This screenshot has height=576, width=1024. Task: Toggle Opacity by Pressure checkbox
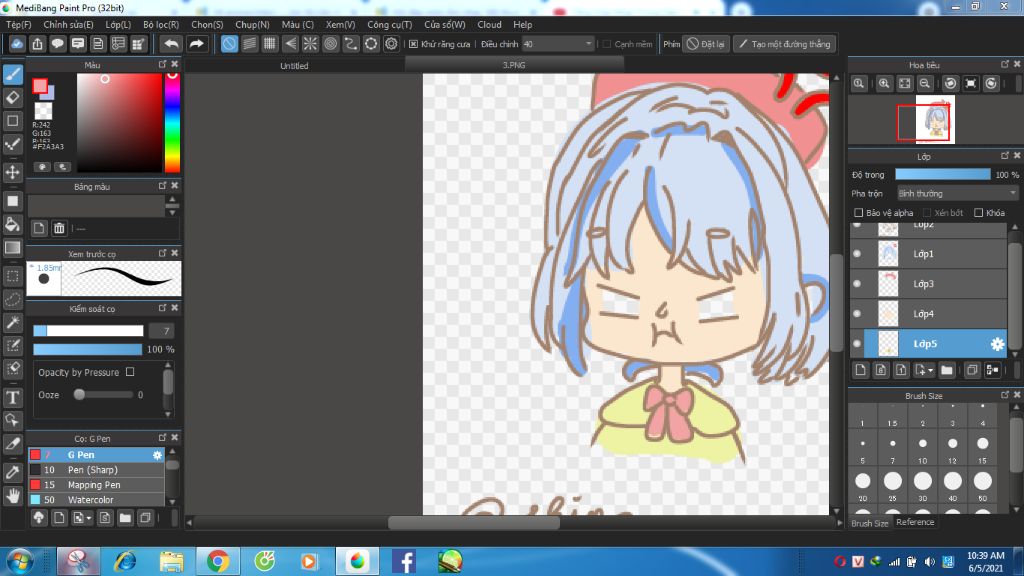click(x=130, y=372)
